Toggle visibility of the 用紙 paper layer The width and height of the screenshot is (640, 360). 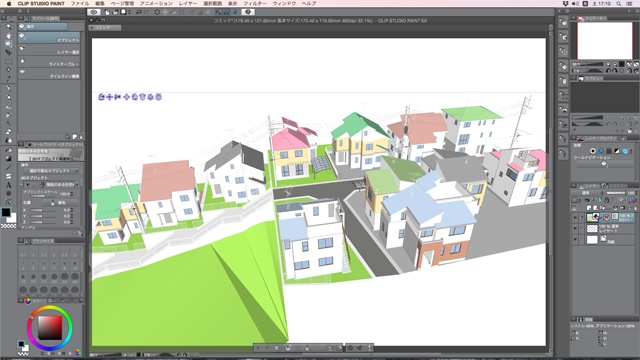pyautogui.click(x=575, y=240)
